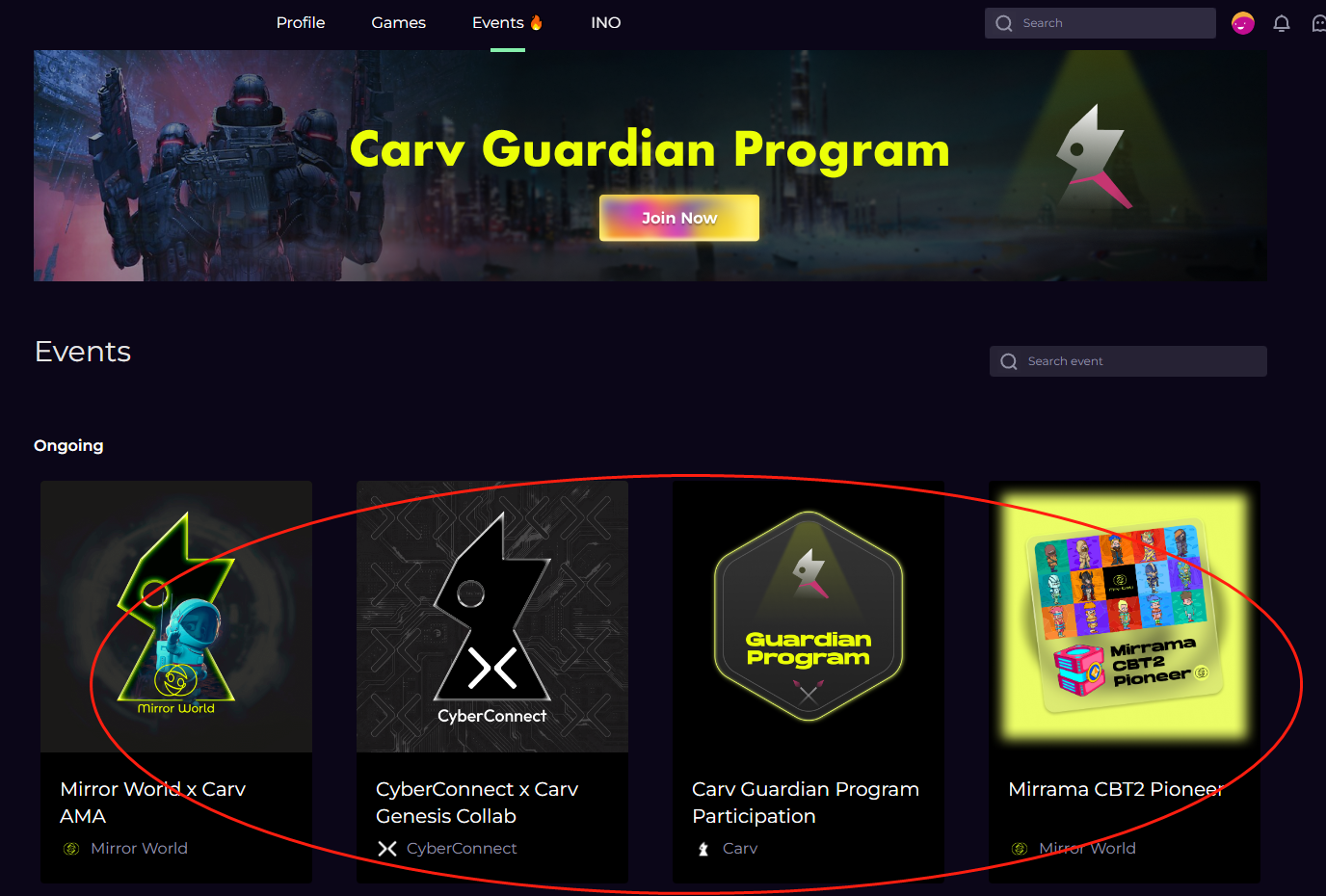Select the Events tab
The height and width of the screenshot is (896, 1326).
click(508, 22)
